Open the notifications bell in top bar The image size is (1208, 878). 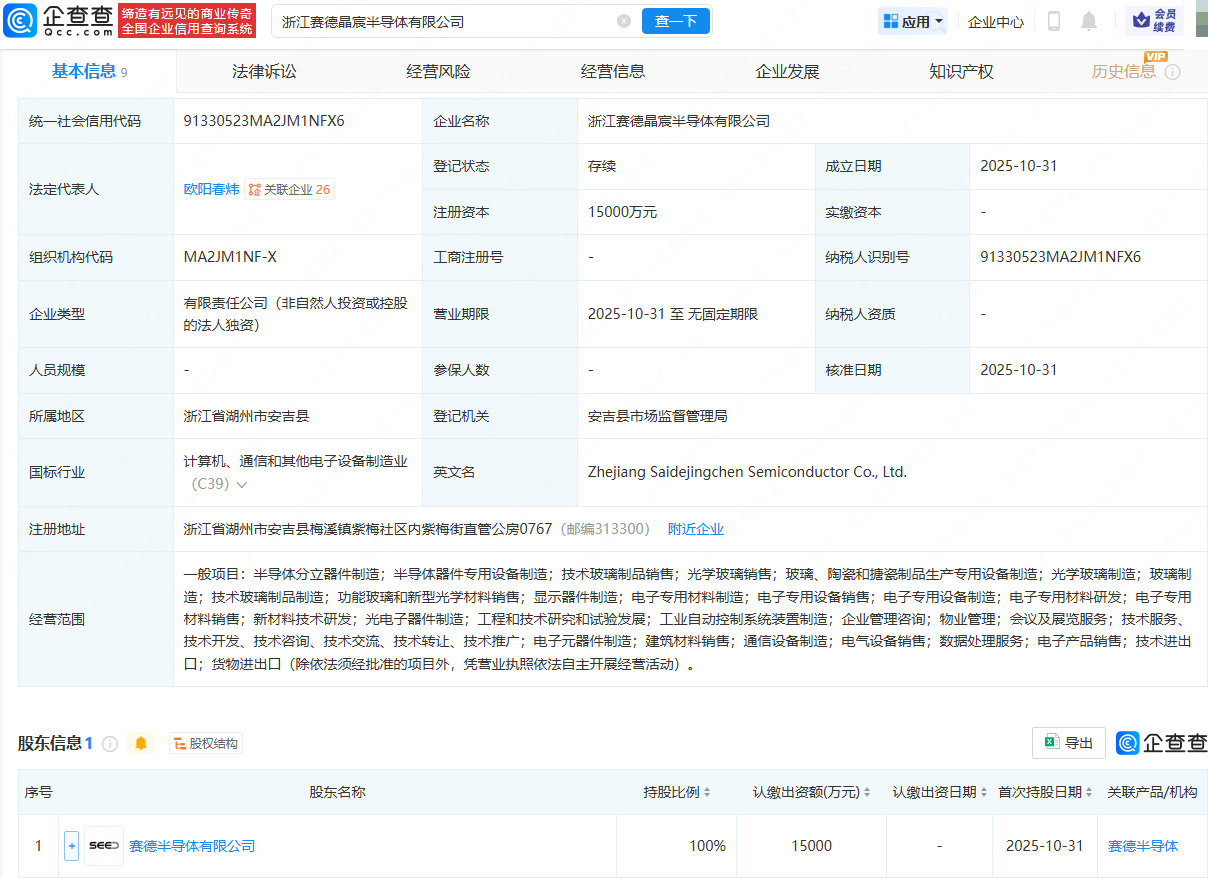point(1089,21)
